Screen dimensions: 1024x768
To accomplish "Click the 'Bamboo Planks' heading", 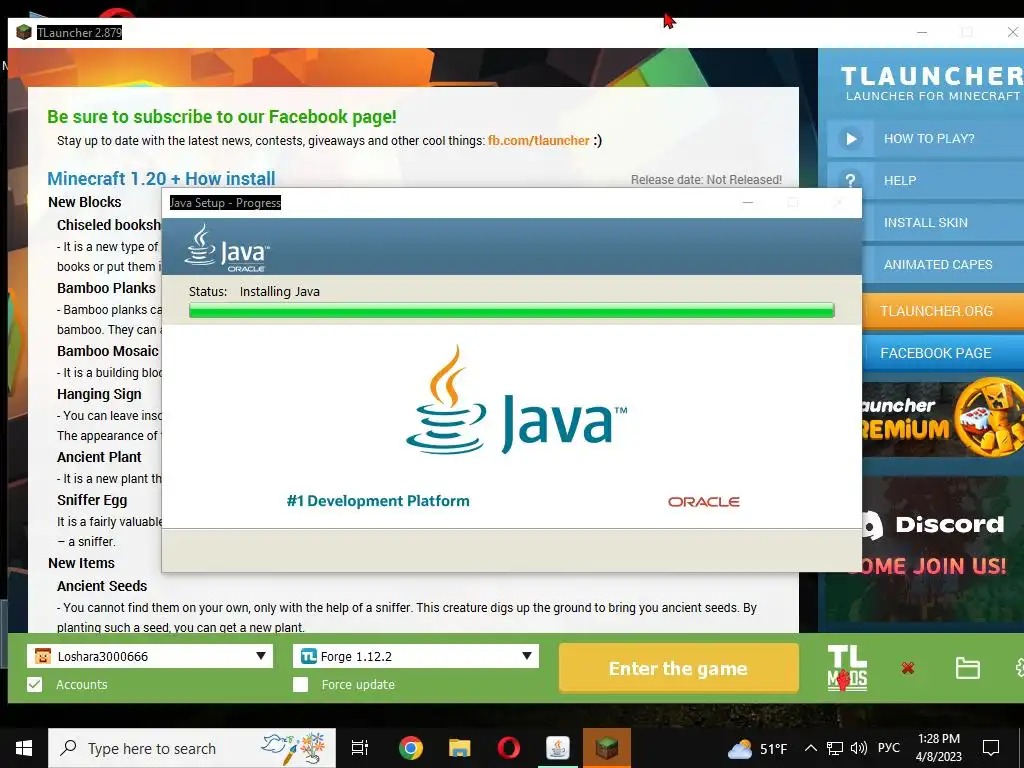I will pyautogui.click(x=106, y=288).
